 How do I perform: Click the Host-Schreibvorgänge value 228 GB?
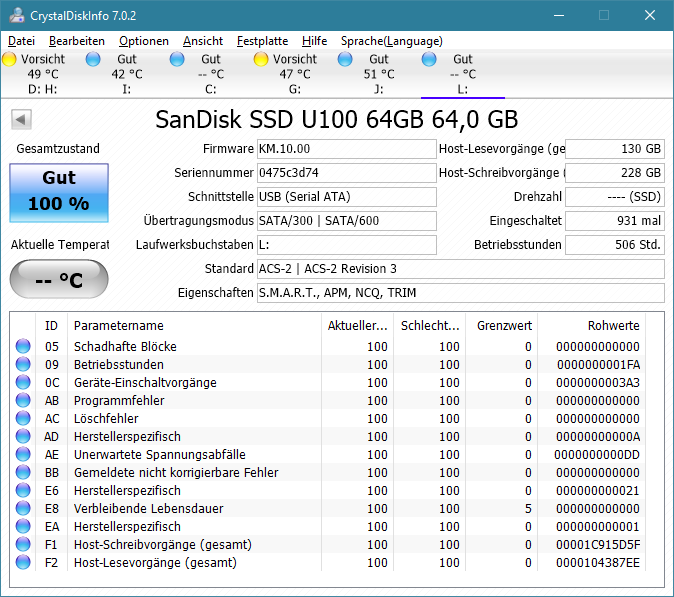point(615,173)
